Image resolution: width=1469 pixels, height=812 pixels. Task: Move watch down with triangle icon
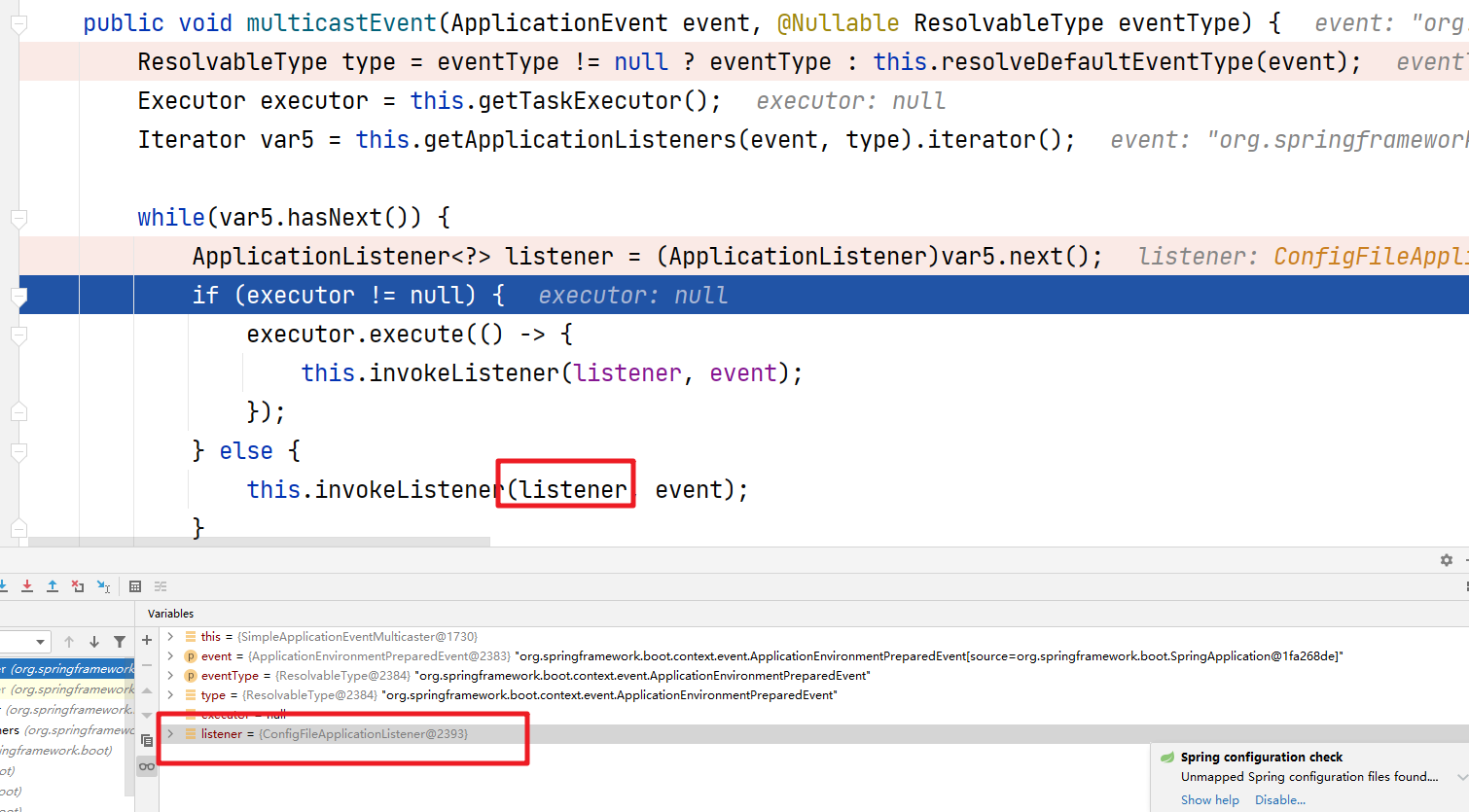click(x=147, y=716)
